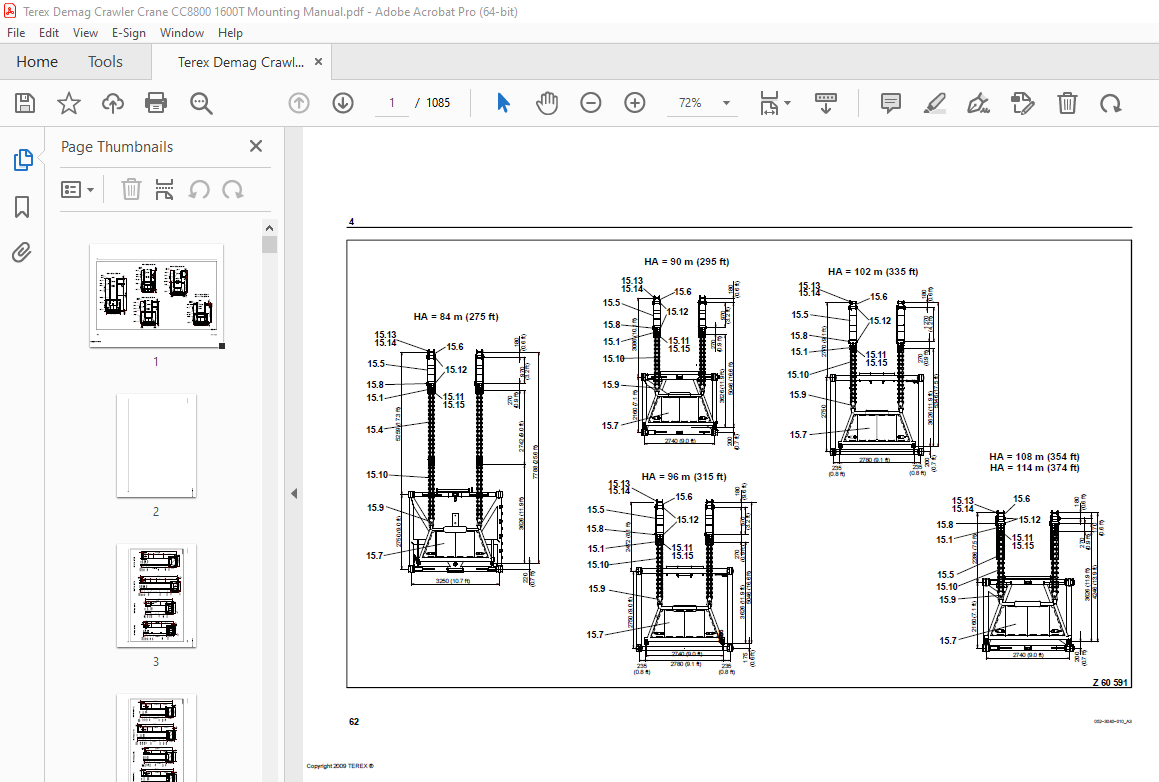Click the page number "62" footer text
1159x782 pixels.
click(354, 722)
